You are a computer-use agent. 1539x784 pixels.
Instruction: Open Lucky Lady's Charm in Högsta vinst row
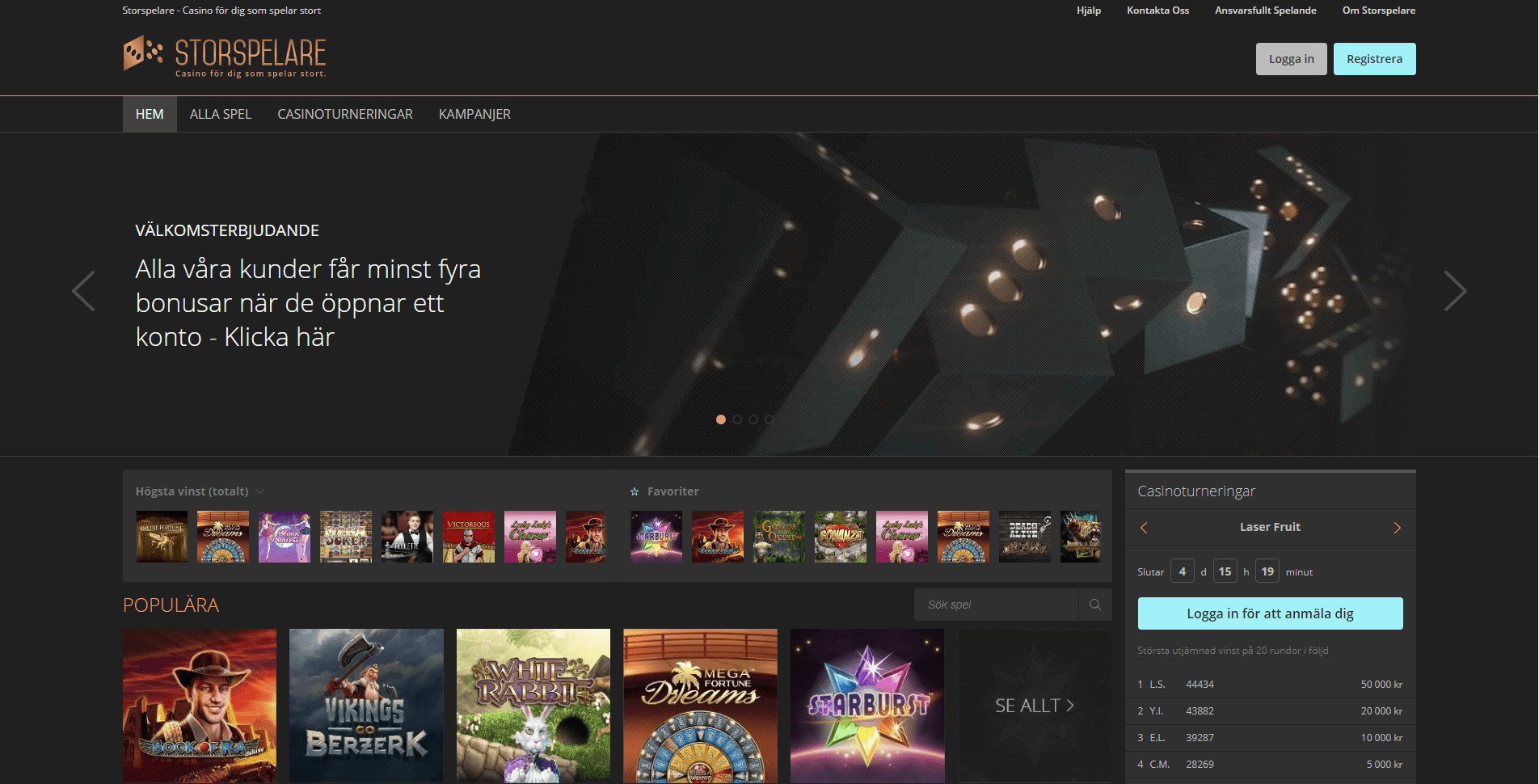(530, 537)
